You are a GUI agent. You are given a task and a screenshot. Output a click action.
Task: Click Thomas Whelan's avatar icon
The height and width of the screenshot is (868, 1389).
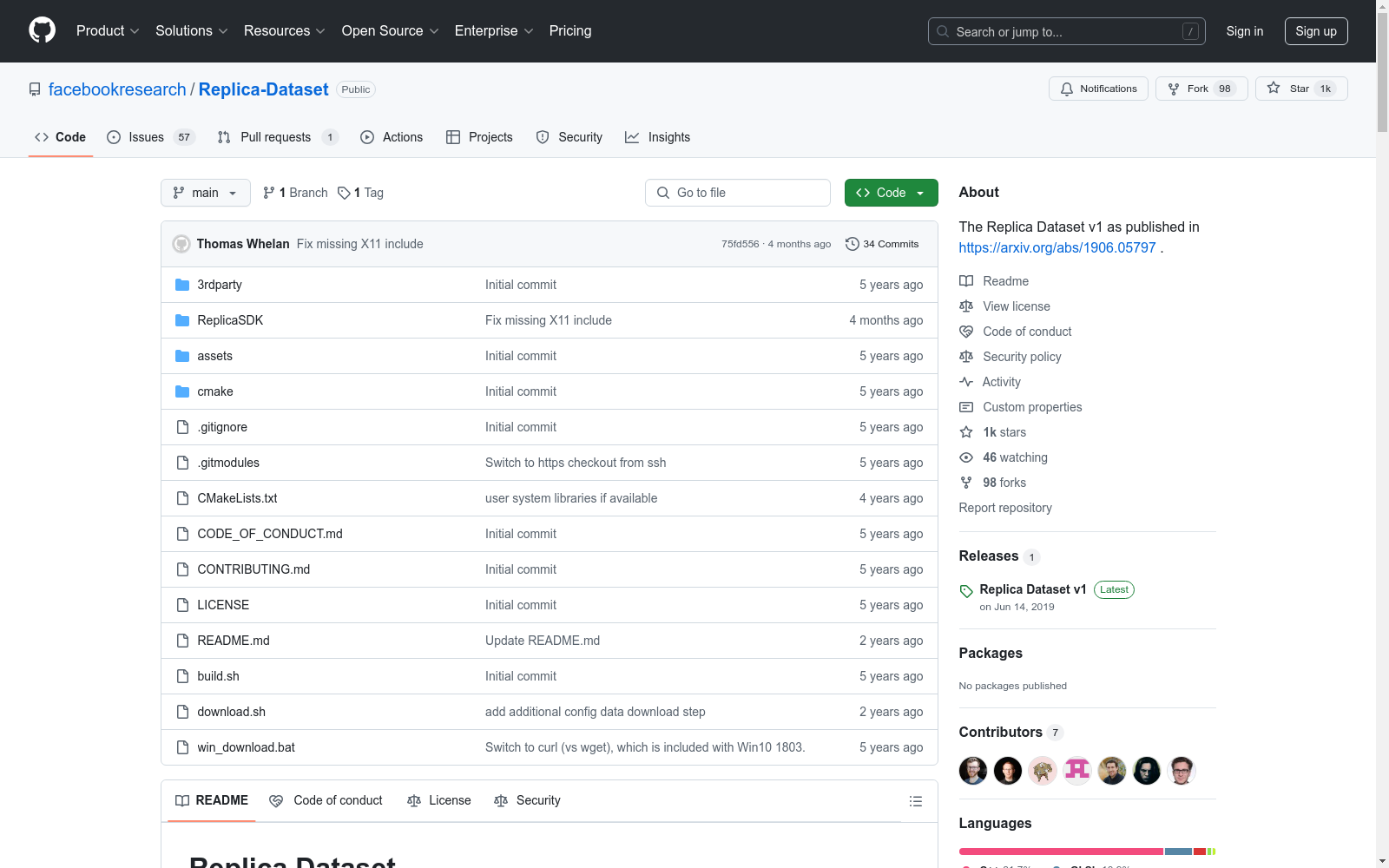(x=181, y=244)
